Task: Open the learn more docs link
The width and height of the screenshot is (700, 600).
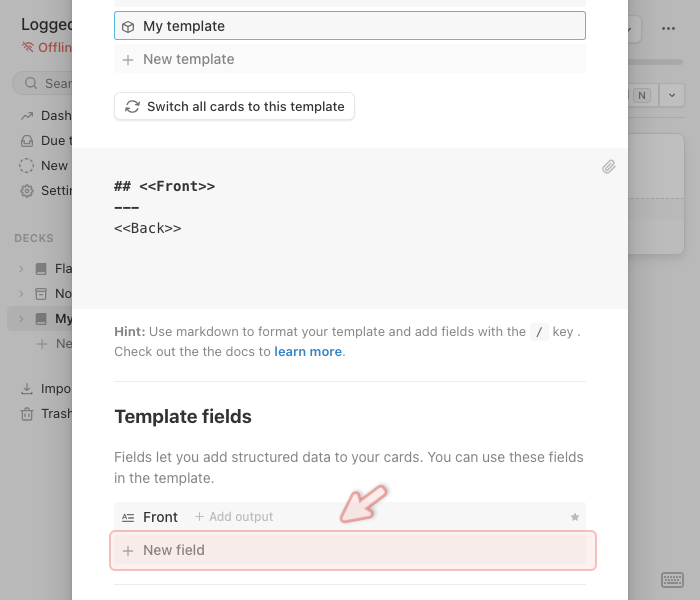Action: click(307, 352)
